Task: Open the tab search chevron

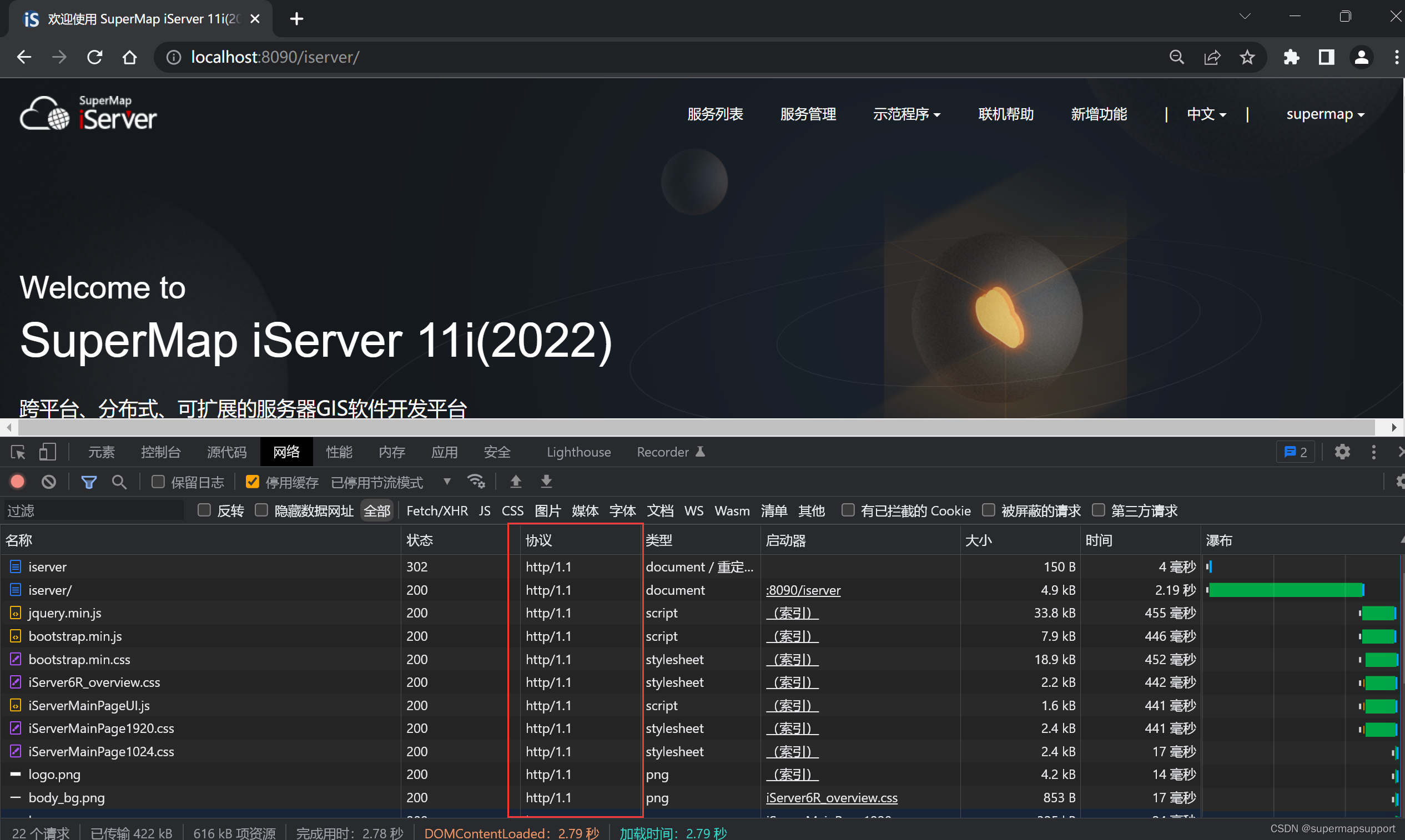Action: click(x=1245, y=17)
